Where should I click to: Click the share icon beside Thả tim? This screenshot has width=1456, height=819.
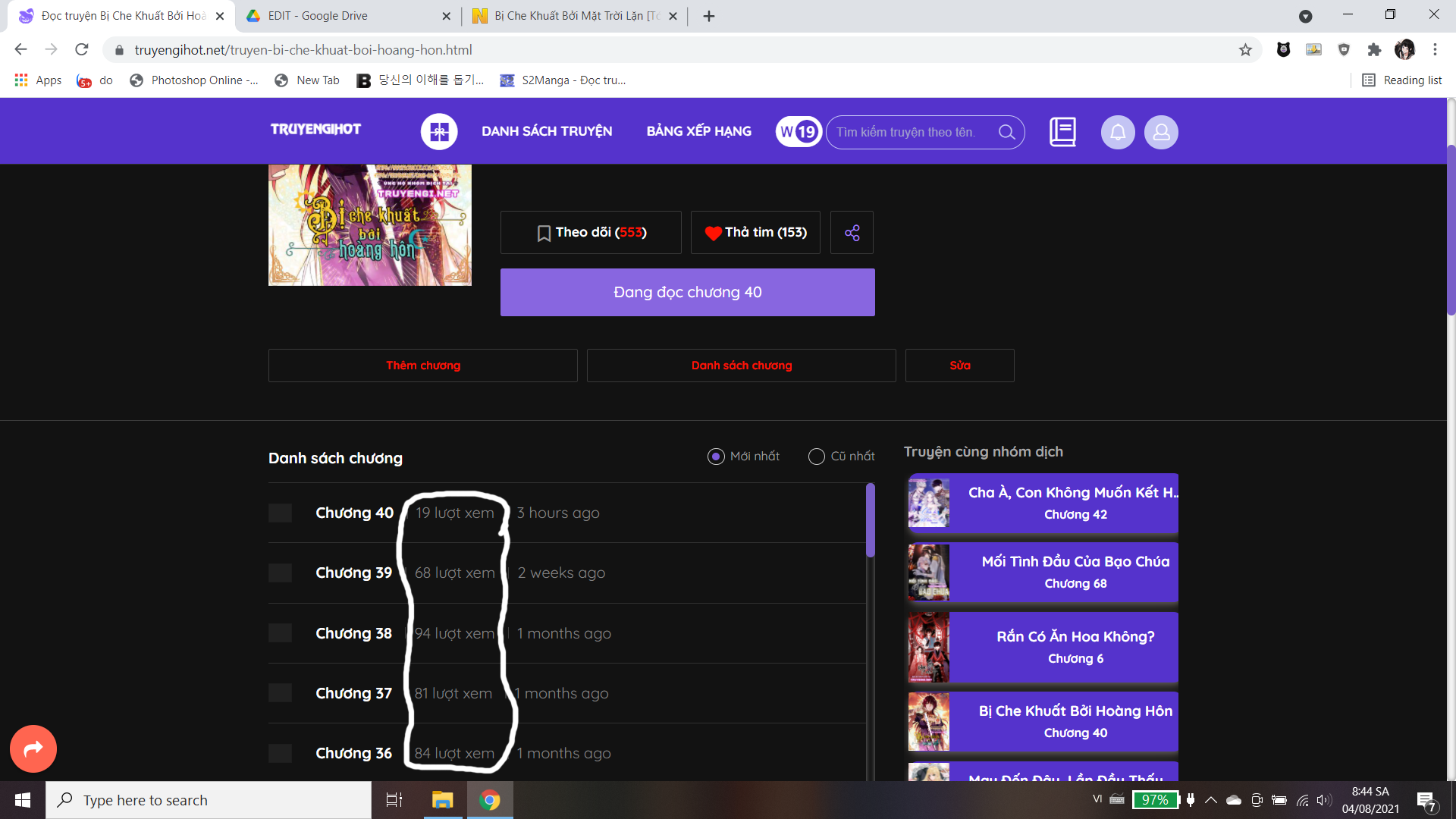pos(852,233)
